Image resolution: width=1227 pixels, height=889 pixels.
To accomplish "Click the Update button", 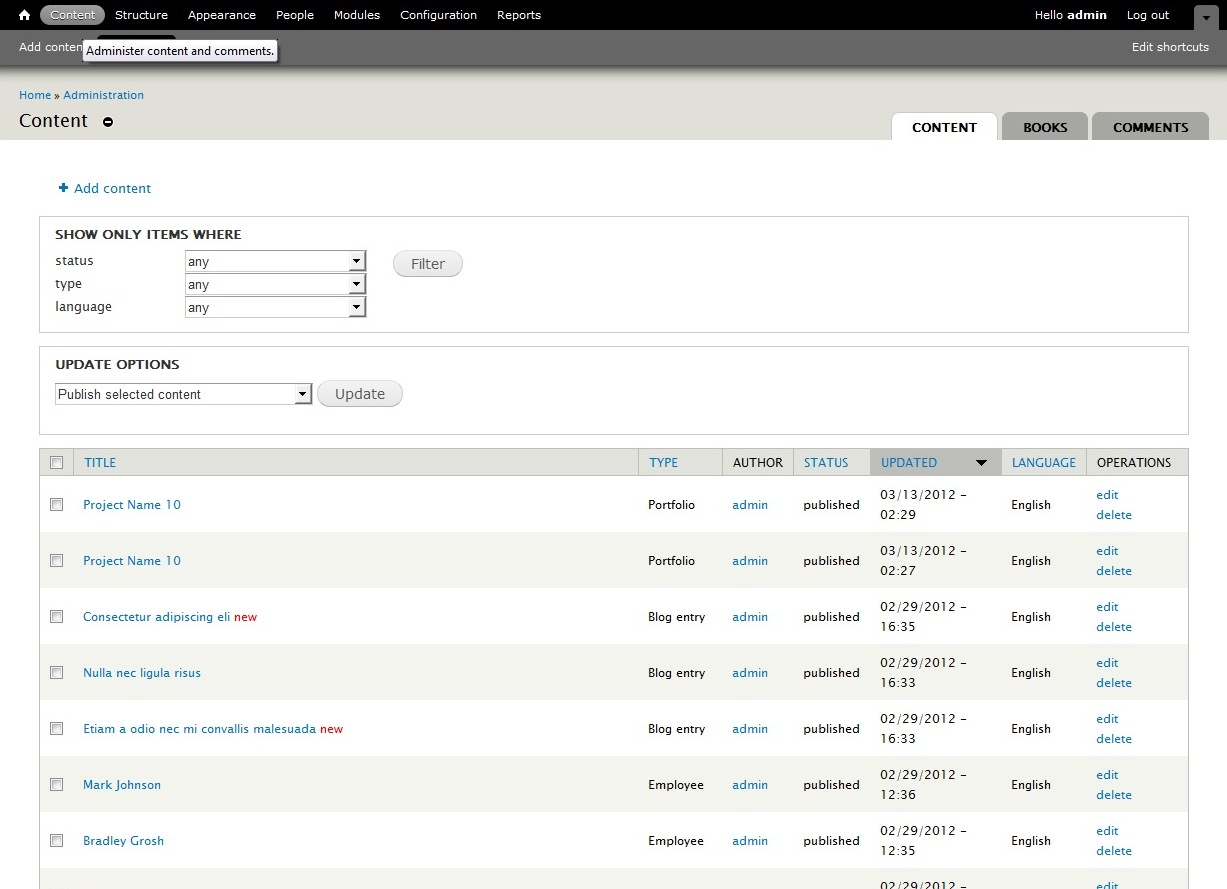I will click(360, 394).
